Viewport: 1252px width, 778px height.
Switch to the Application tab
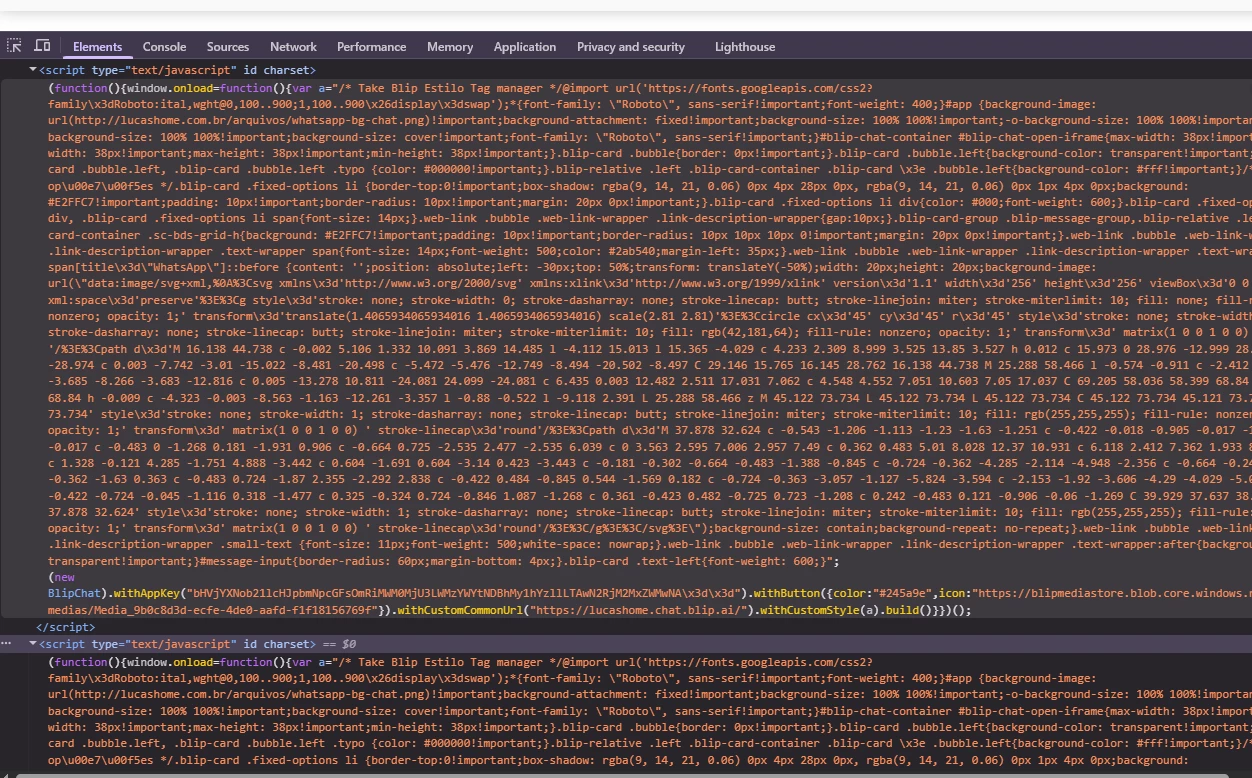pyautogui.click(x=524, y=47)
